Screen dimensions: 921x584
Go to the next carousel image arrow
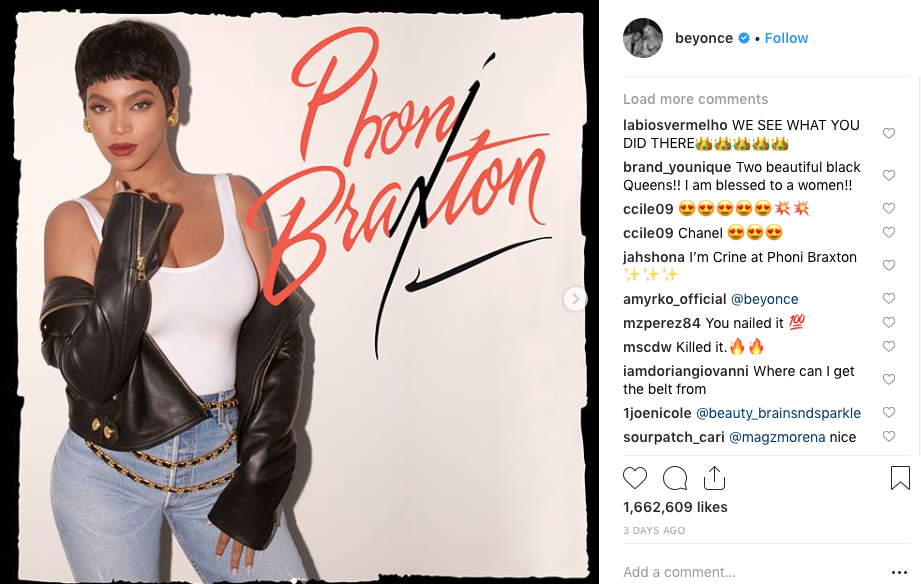575,299
